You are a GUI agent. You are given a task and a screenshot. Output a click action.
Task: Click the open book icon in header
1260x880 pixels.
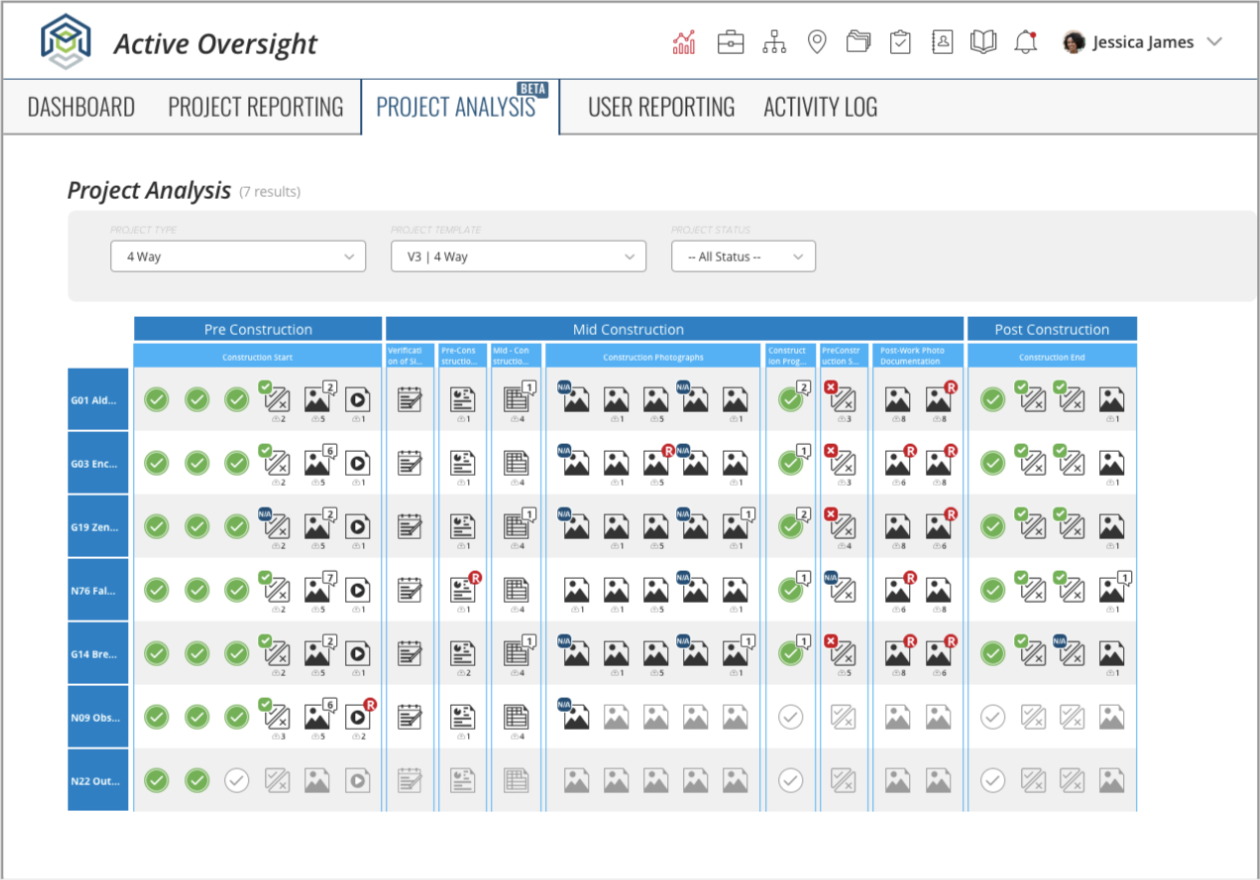pyautogui.click(x=983, y=42)
